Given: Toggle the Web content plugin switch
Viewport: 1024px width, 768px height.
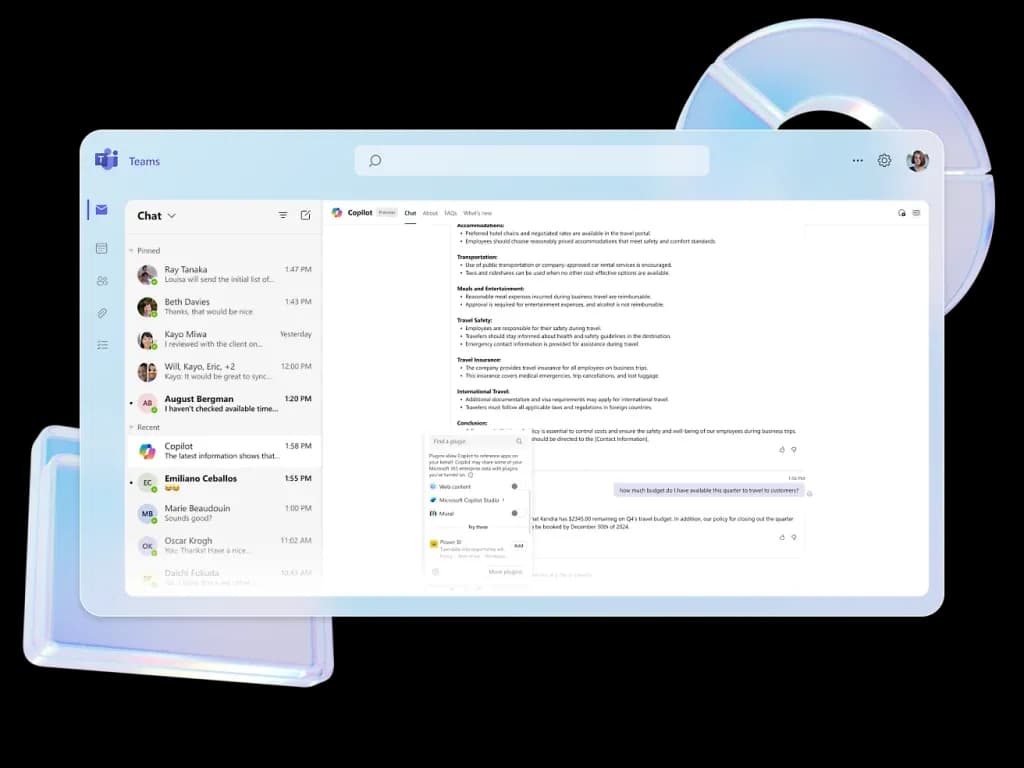Looking at the screenshot, I should pos(515,487).
